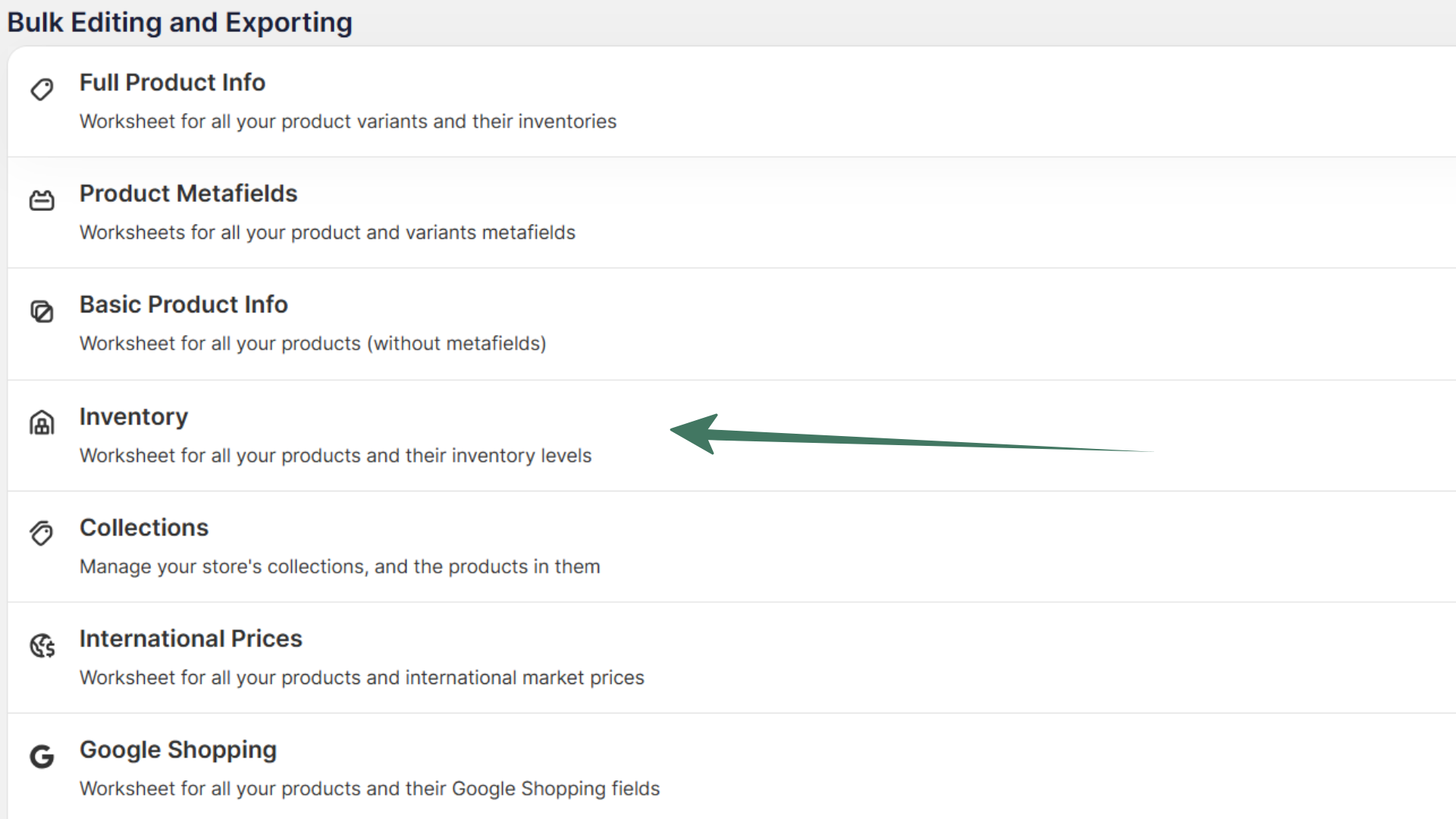The width and height of the screenshot is (1456, 819).
Task: Open the Inventory worksheet title
Action: 133,416
